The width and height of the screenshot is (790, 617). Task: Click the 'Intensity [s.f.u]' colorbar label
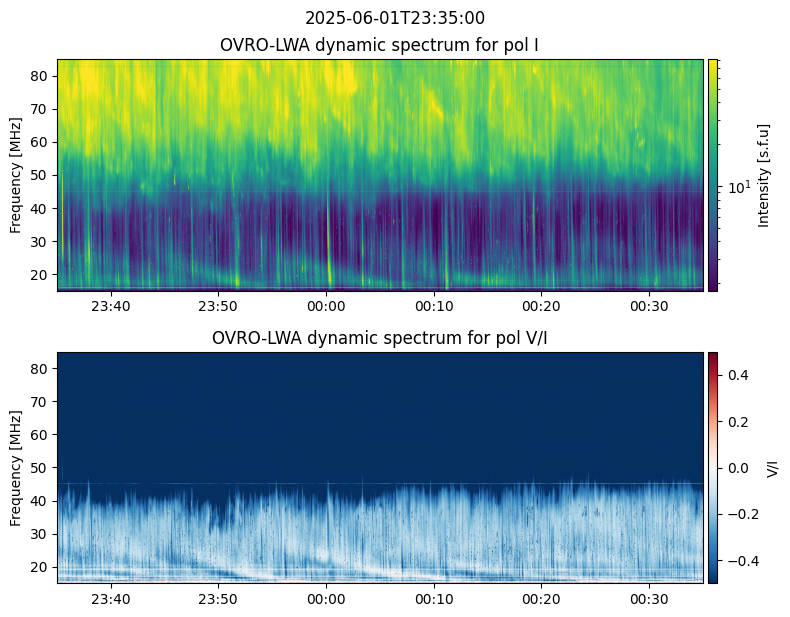click(x=765, y=175)
